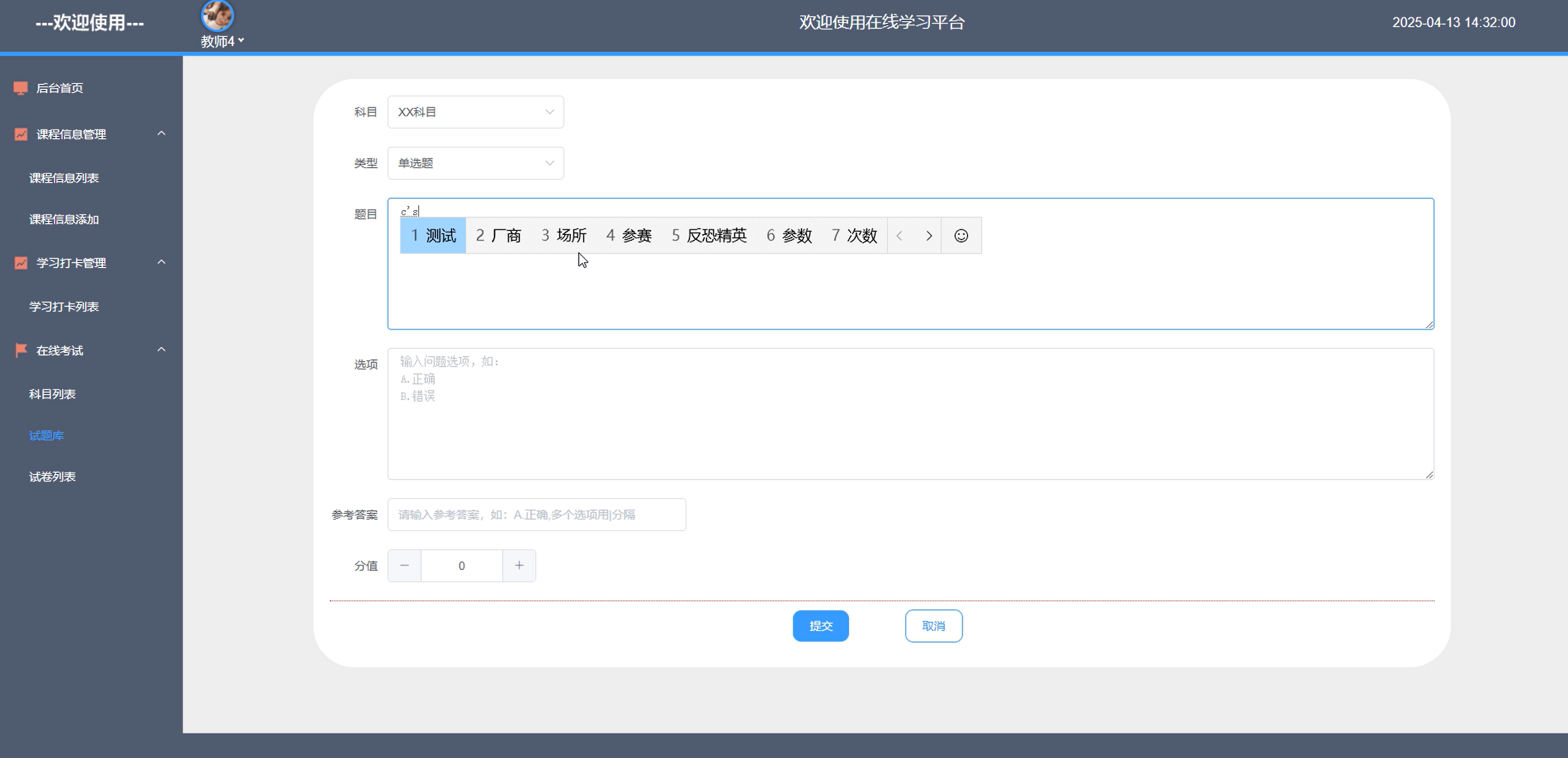This screenshot has height=758, width=1568.
Task: Open the 科目 dropdown
Action: tap(475, 112)
